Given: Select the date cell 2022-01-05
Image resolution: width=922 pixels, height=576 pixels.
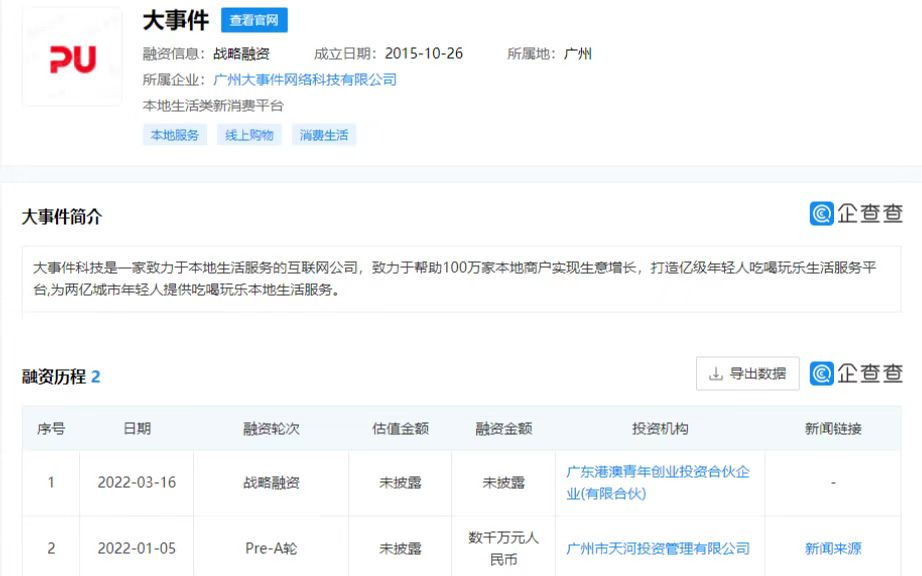Looking at the screenshot, I should tap(137, 548).
